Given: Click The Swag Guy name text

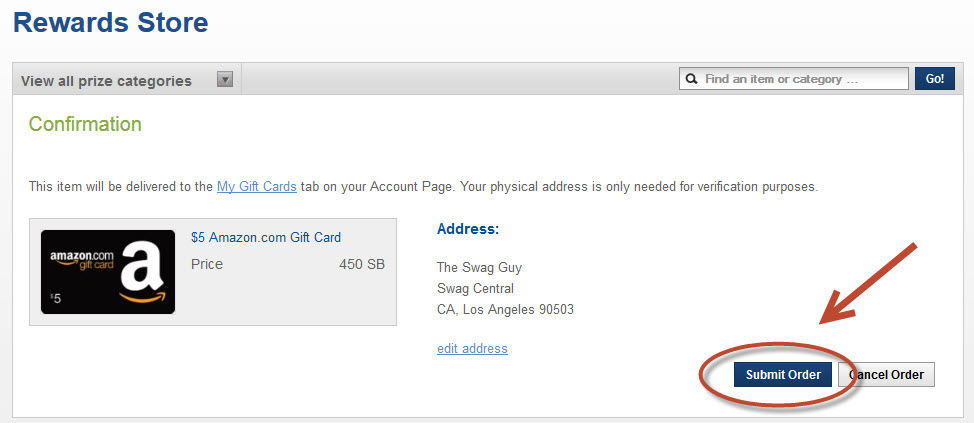Looking at the screenshot, I should coord(480,268).
